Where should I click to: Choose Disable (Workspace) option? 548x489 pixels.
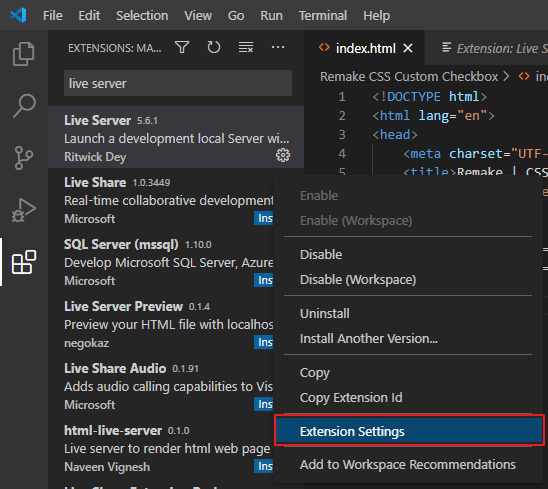(x=408, y=280)
